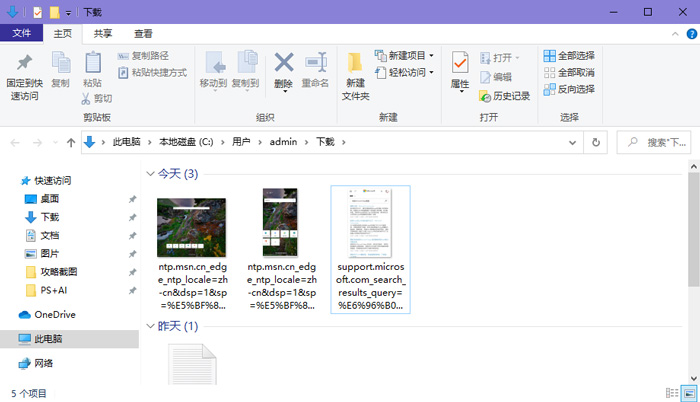This screenshot has width=700, height=402.
Task: Open the quick access toolbar customize dropdown
Action: click(x=68, y=13)
